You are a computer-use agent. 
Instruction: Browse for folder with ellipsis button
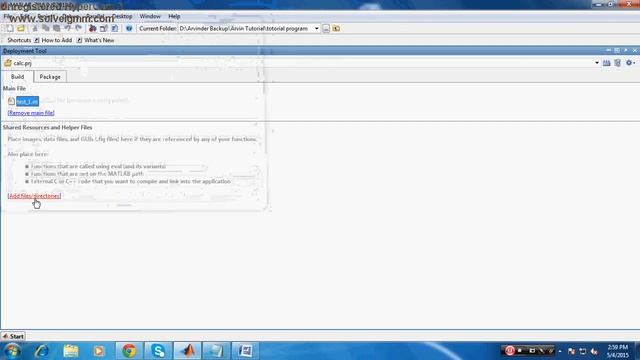click(x=326, y=29)
